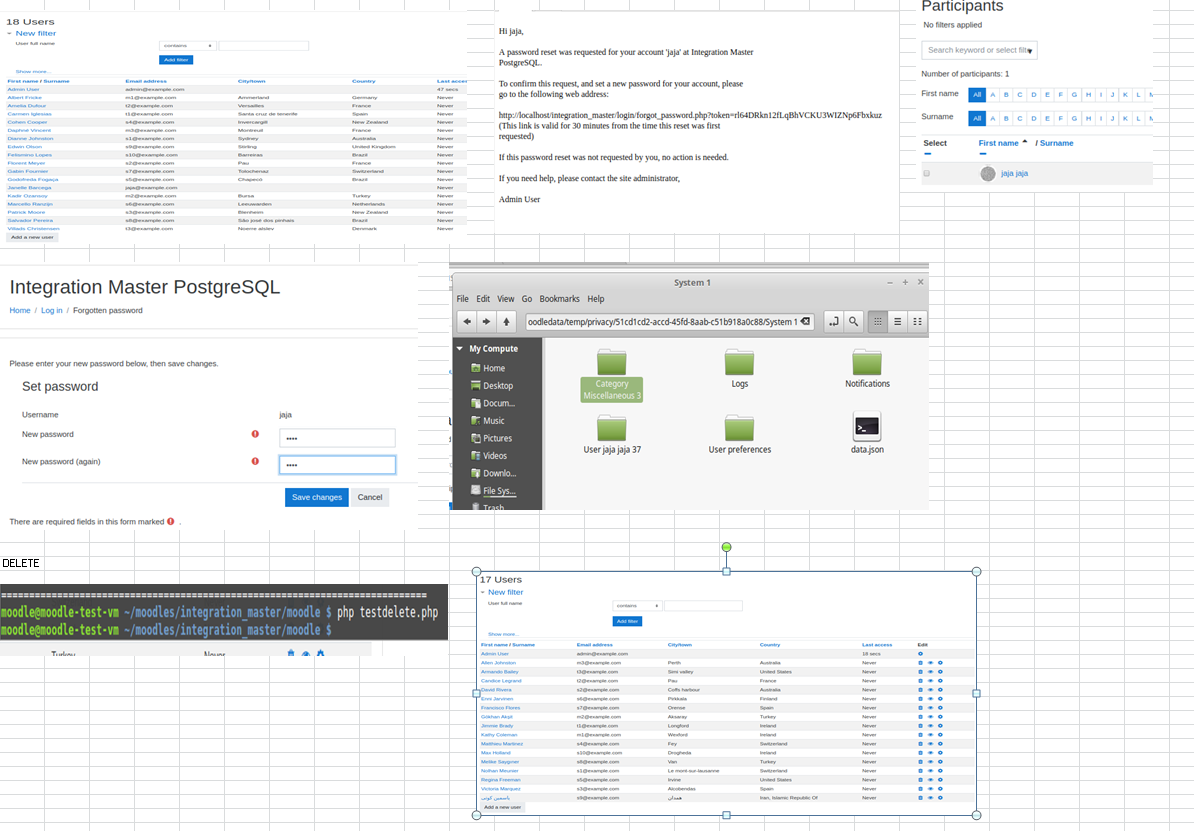
Task: Click the edit gear for Kathy Coleman
Action: click(940, 734)
